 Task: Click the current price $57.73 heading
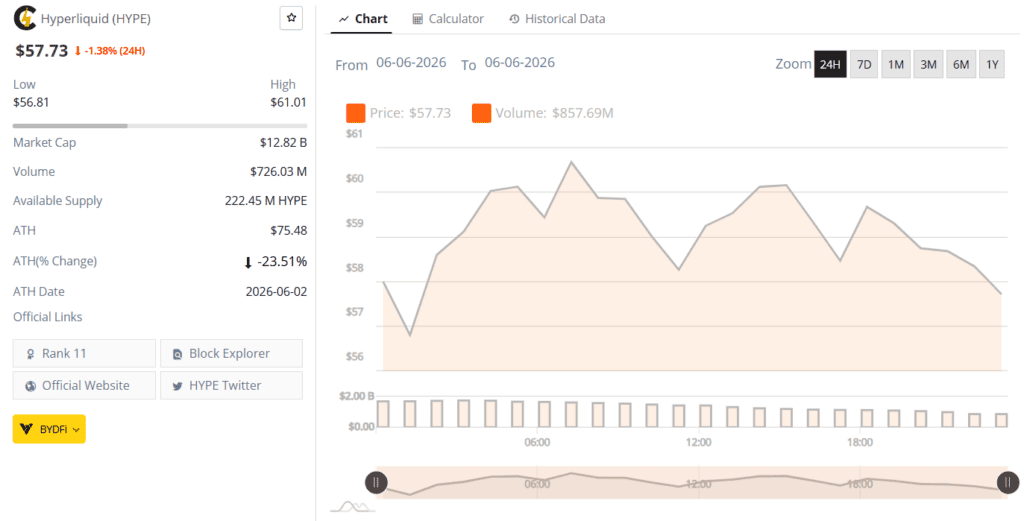(41, 50)
